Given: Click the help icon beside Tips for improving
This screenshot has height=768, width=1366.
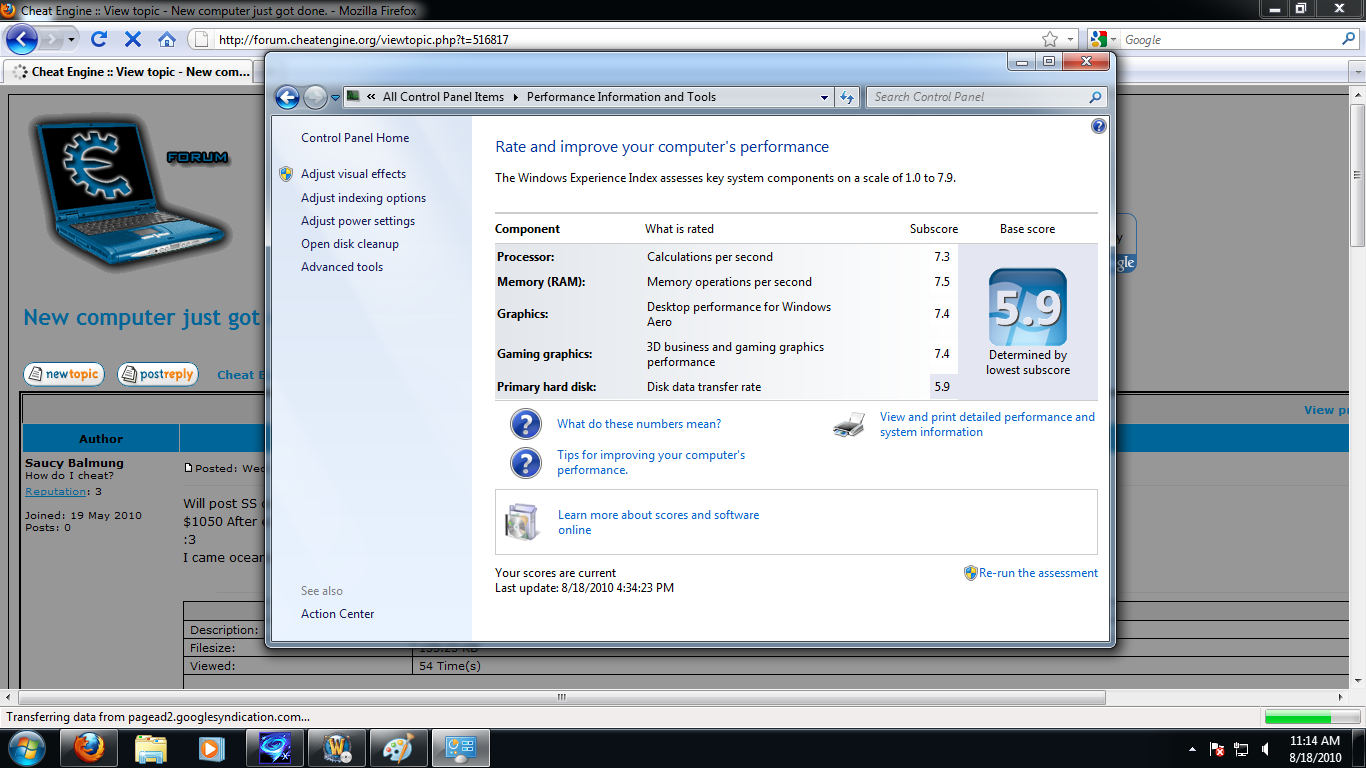Looking at the screenshot, I should coord(526,463).
